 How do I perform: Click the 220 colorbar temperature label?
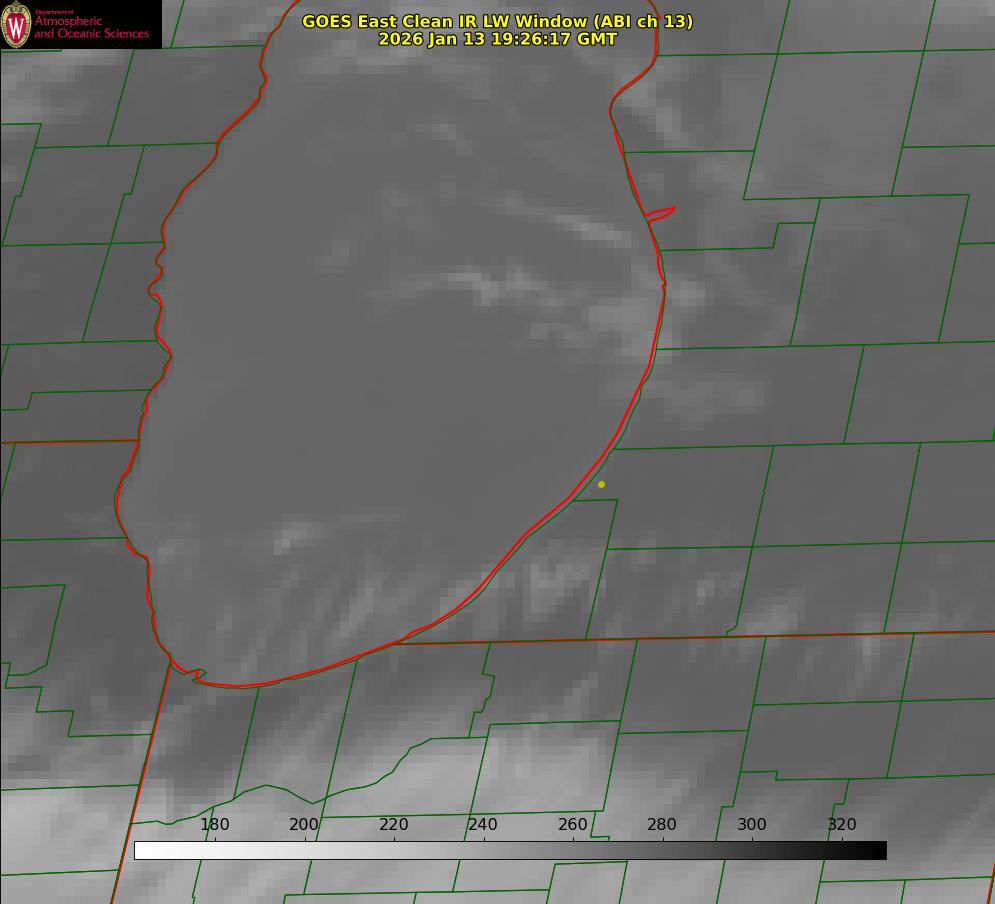pos(394,825)
